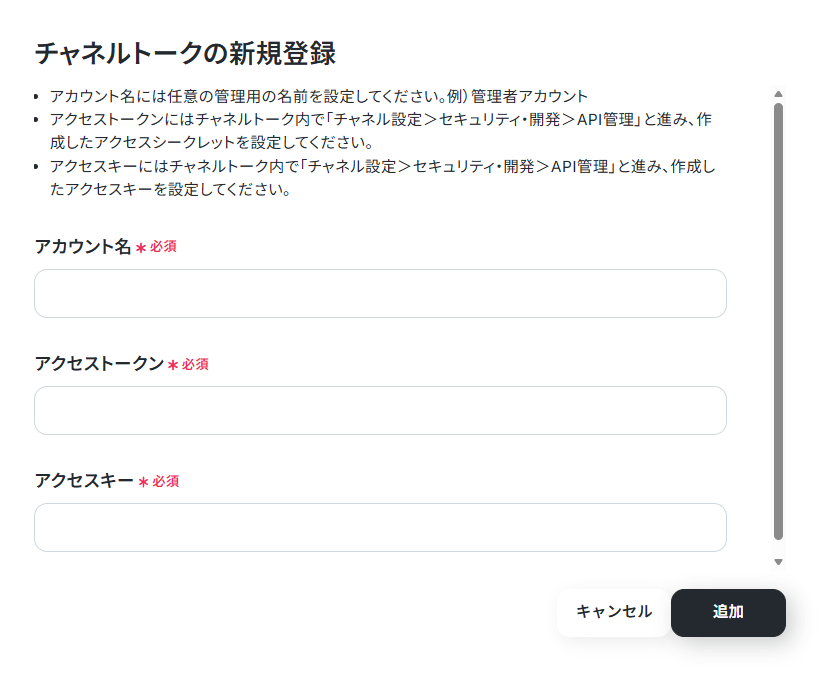This screenshot has height=675, width=822.
Task: Focus the アクセストークン text box
Action: [x=380, y=410]
